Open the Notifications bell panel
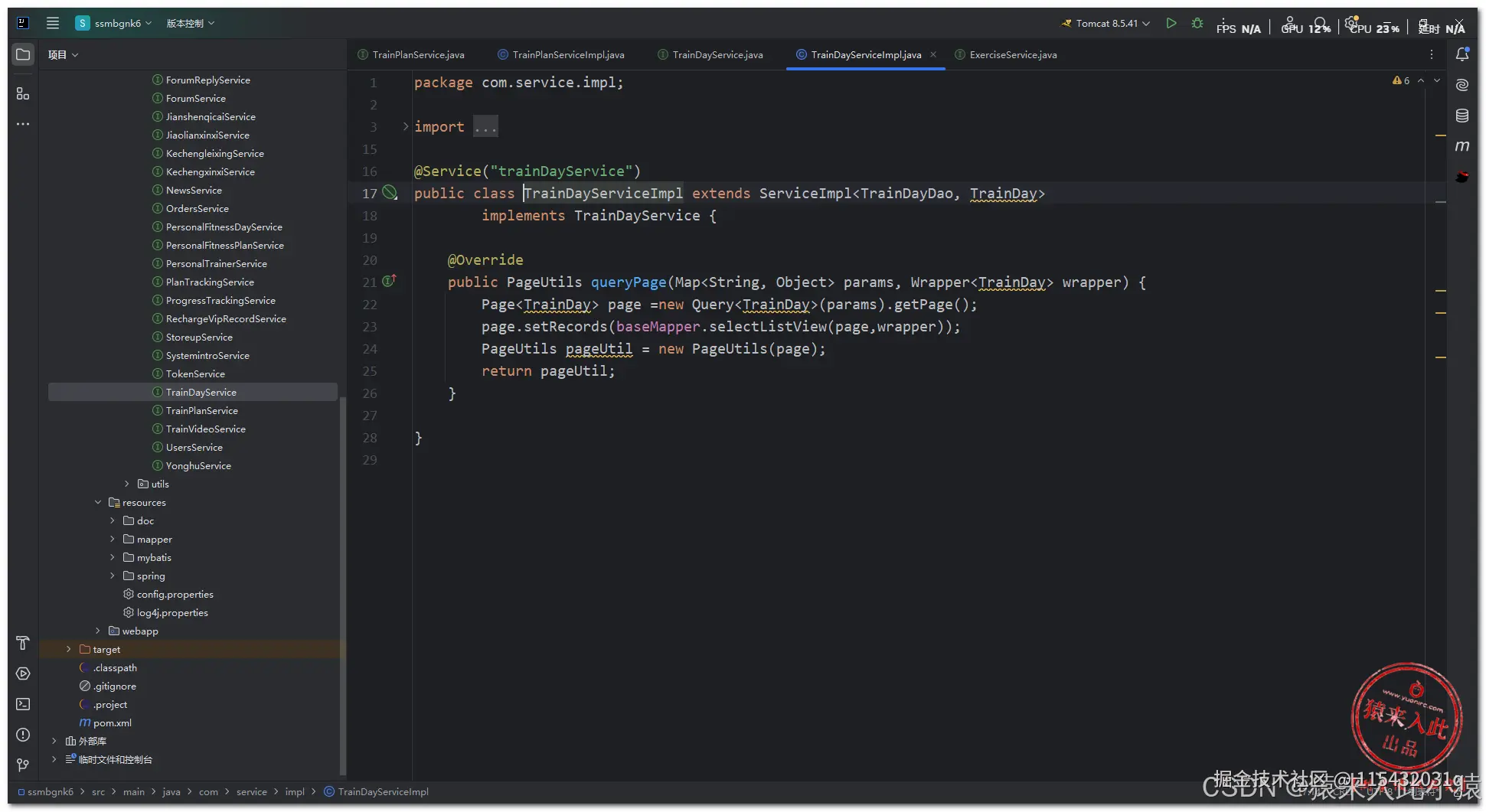Image resolution: width=1486 pixels, height=812 pixels. tap(1462, 54)
